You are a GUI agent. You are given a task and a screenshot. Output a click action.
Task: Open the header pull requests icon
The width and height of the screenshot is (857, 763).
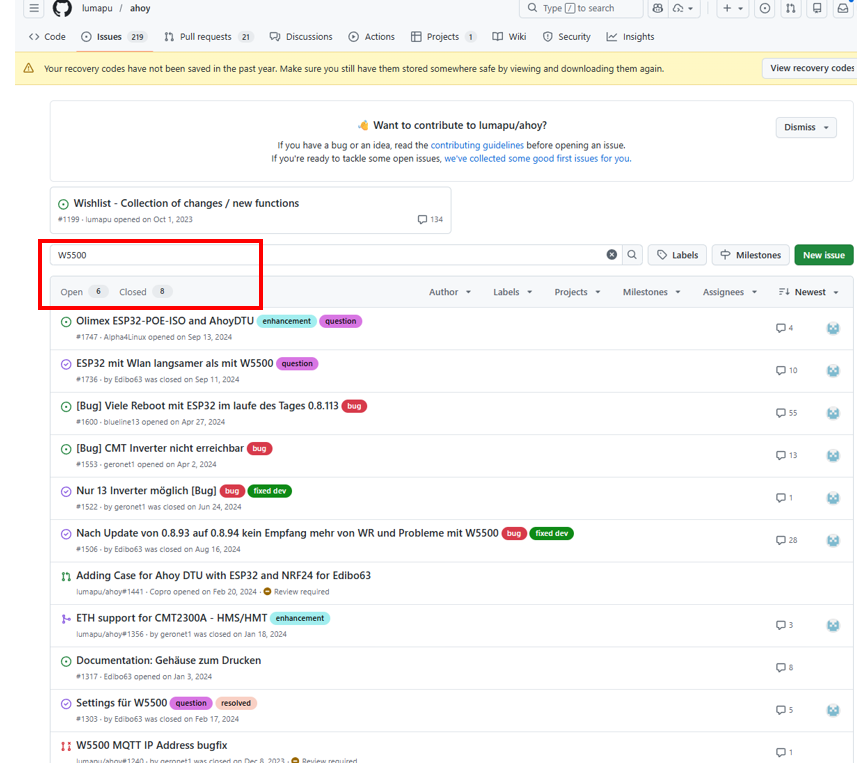click(x=791, y=8)
